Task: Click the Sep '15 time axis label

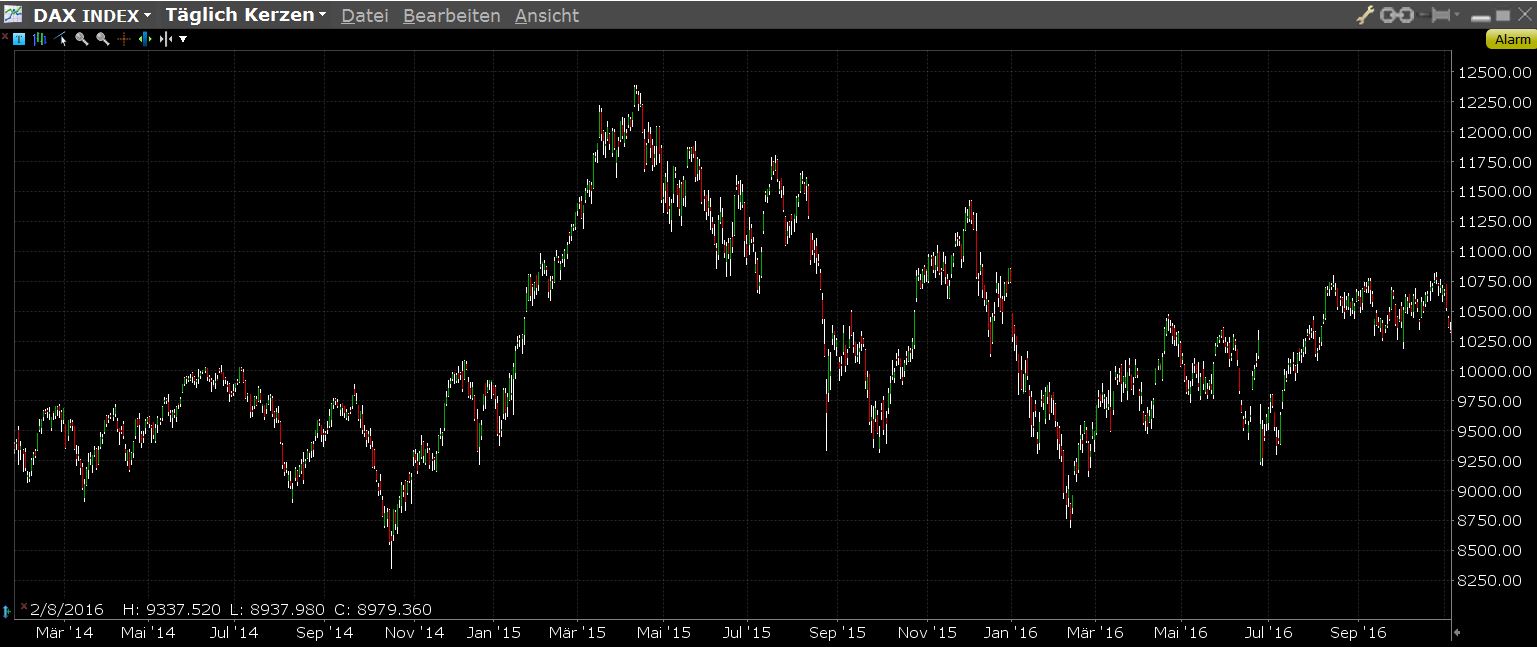Action: click(837, 633)
